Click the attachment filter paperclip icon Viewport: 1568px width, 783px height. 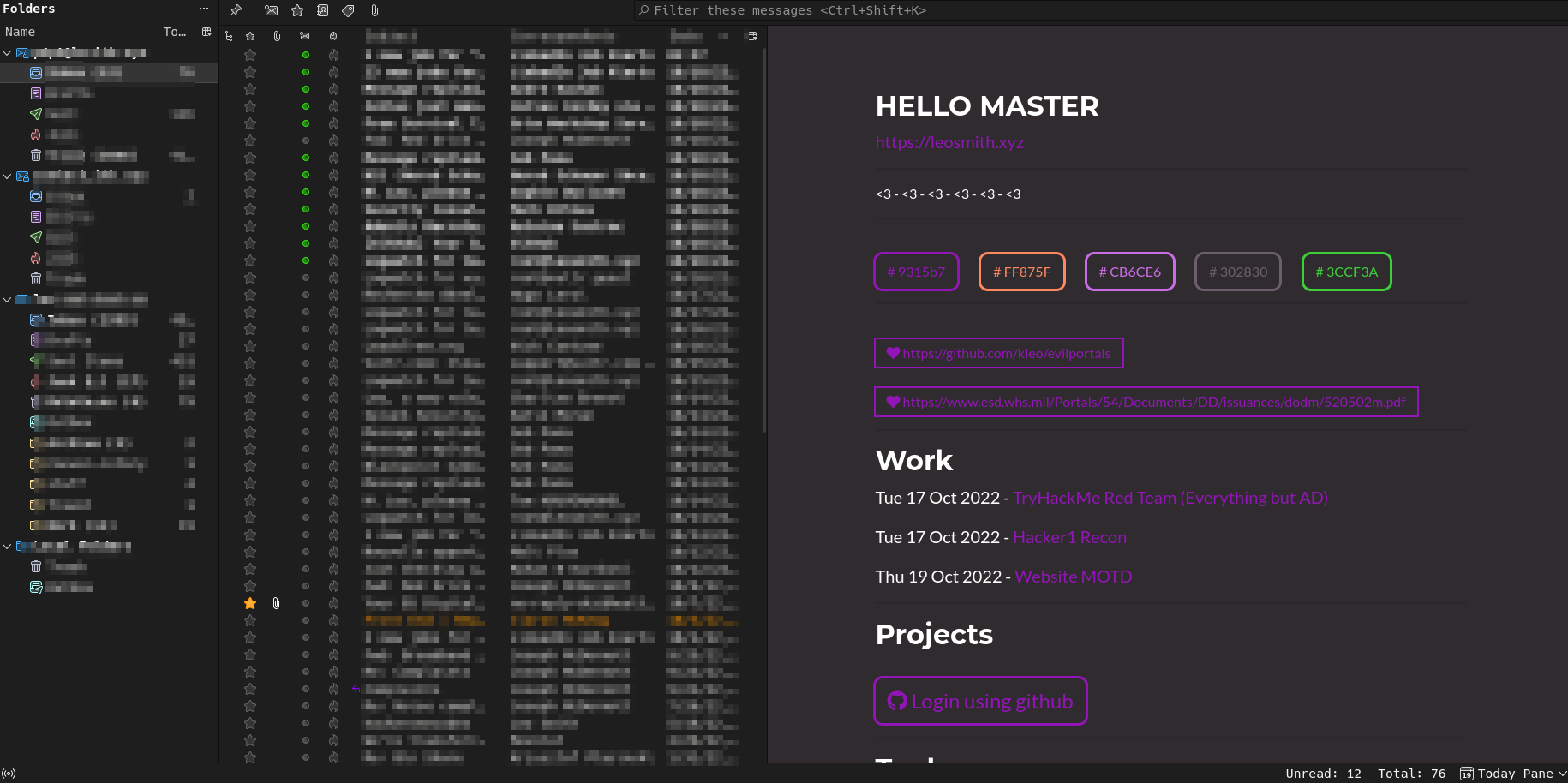[374, 10]
